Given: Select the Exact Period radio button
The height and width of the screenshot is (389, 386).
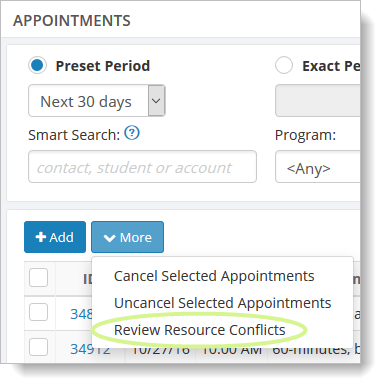Looking at the screenshot, I should 284,65.
